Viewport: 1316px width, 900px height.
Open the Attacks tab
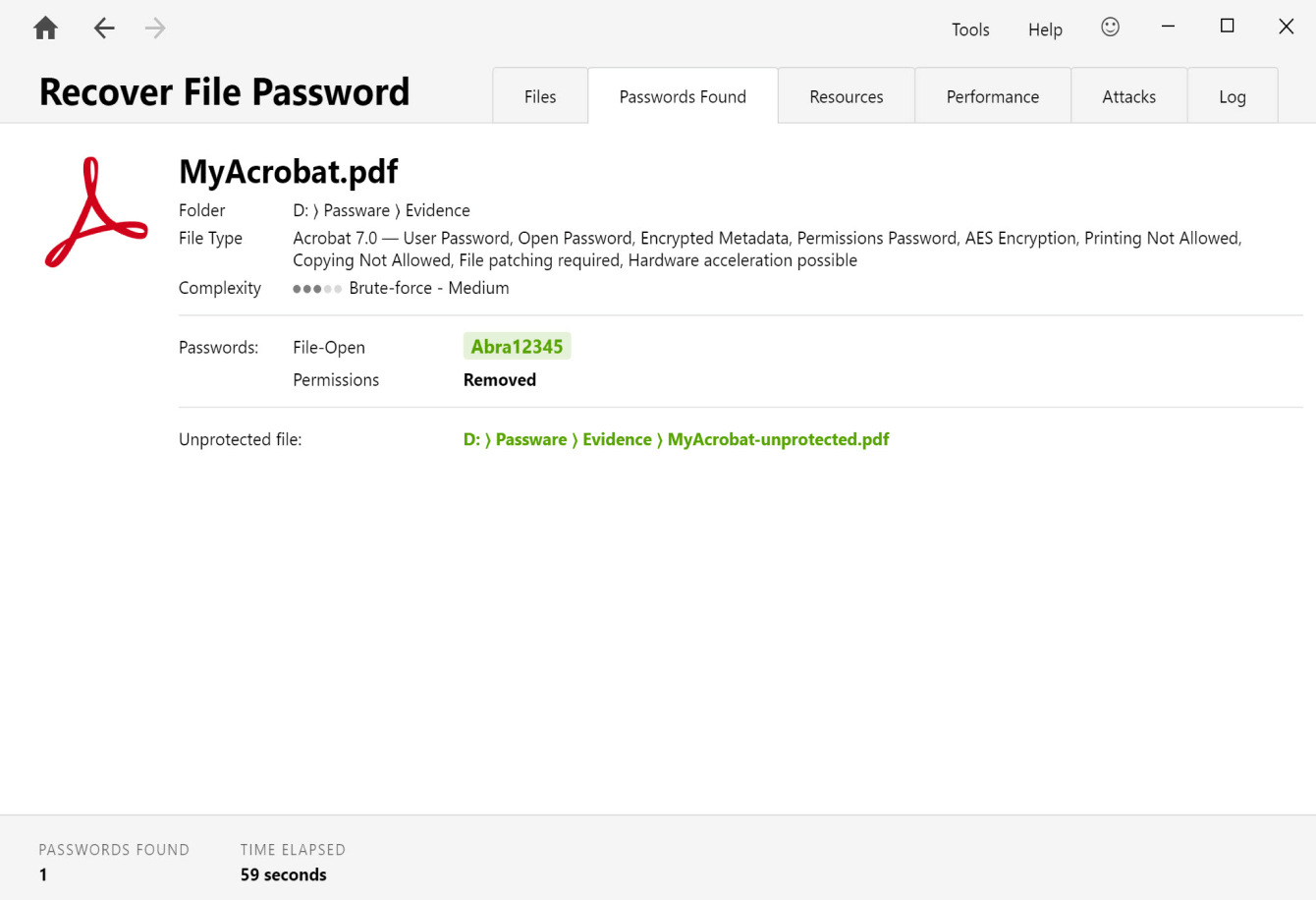(x=1128, y=96)
